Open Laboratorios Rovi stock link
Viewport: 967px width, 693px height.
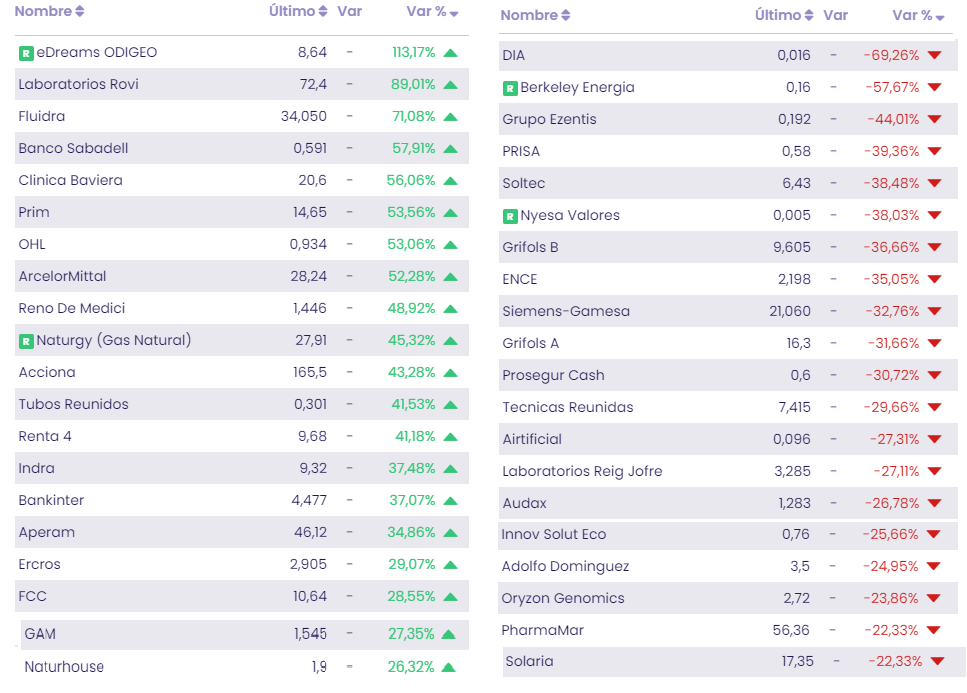(x=78, y=85)
